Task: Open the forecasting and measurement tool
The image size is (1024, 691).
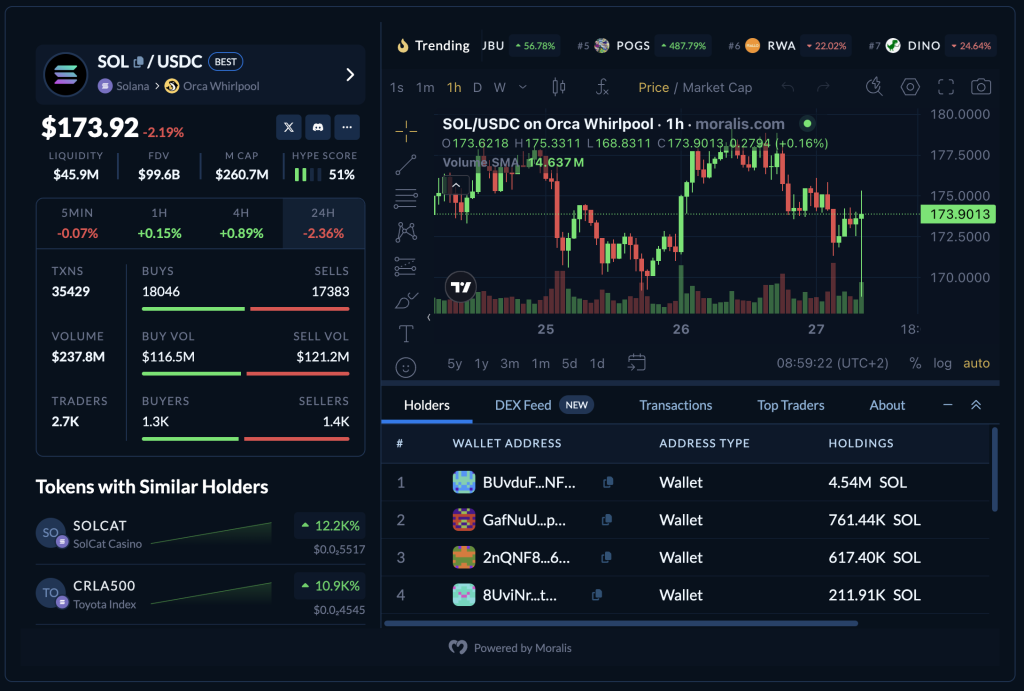Action: coord(406,266)
